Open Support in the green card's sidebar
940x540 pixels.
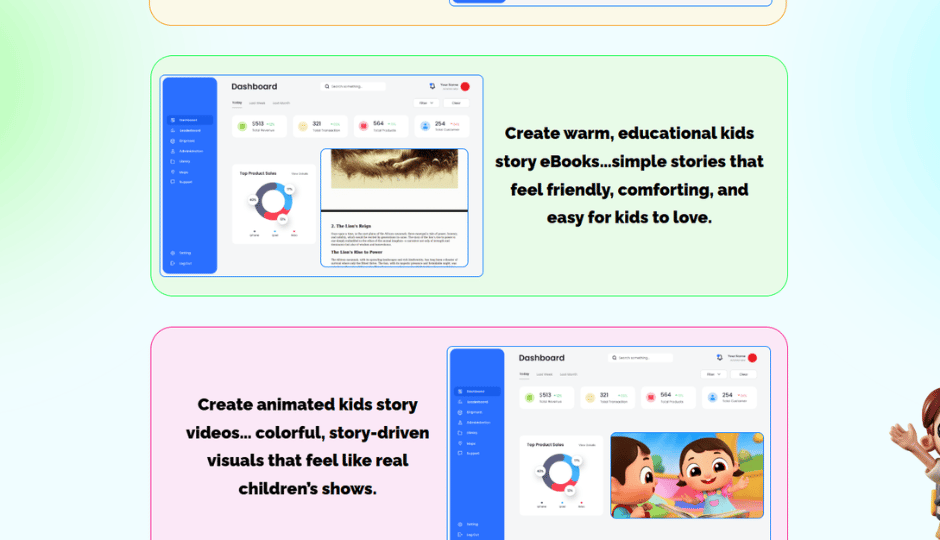[x=182, y=182]
